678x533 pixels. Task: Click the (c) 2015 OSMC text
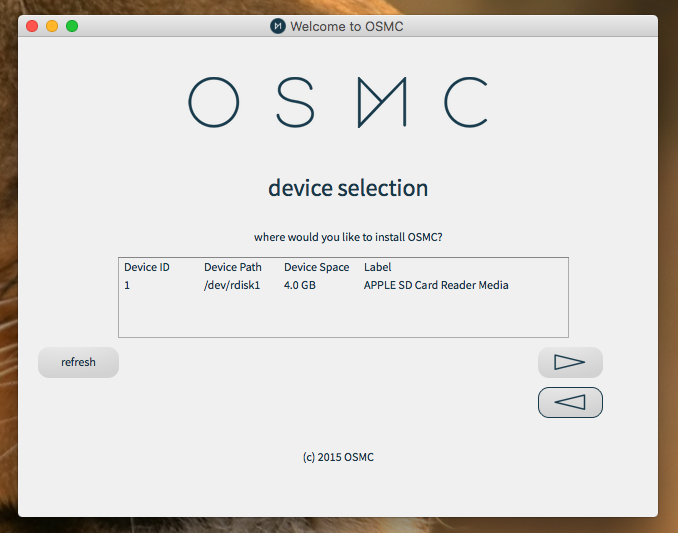[338, 457]
